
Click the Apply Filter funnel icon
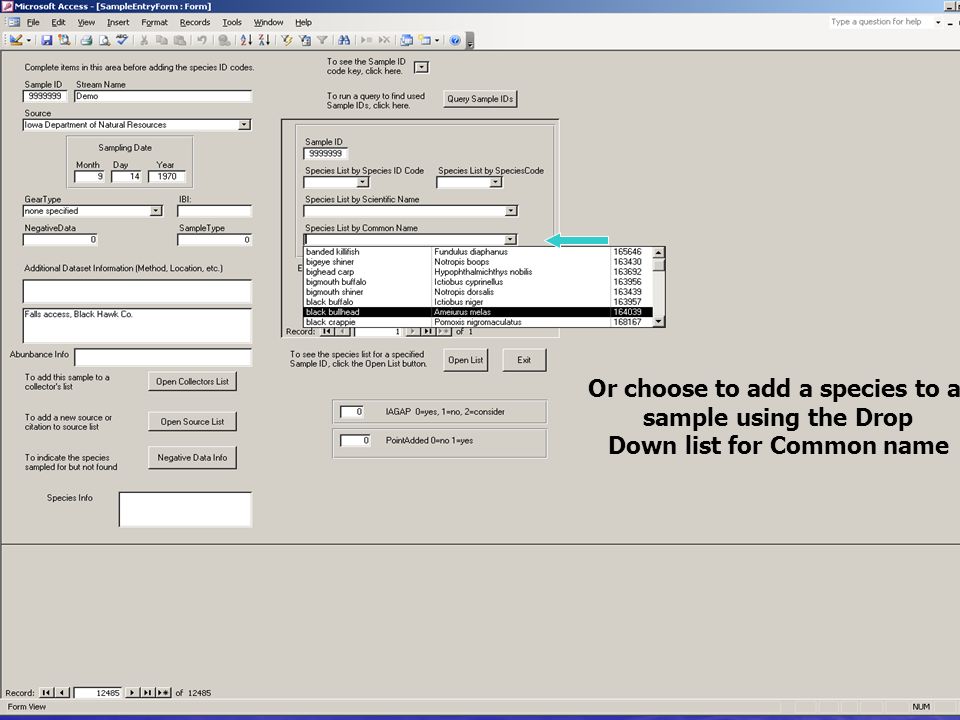[x=322, y=40]
